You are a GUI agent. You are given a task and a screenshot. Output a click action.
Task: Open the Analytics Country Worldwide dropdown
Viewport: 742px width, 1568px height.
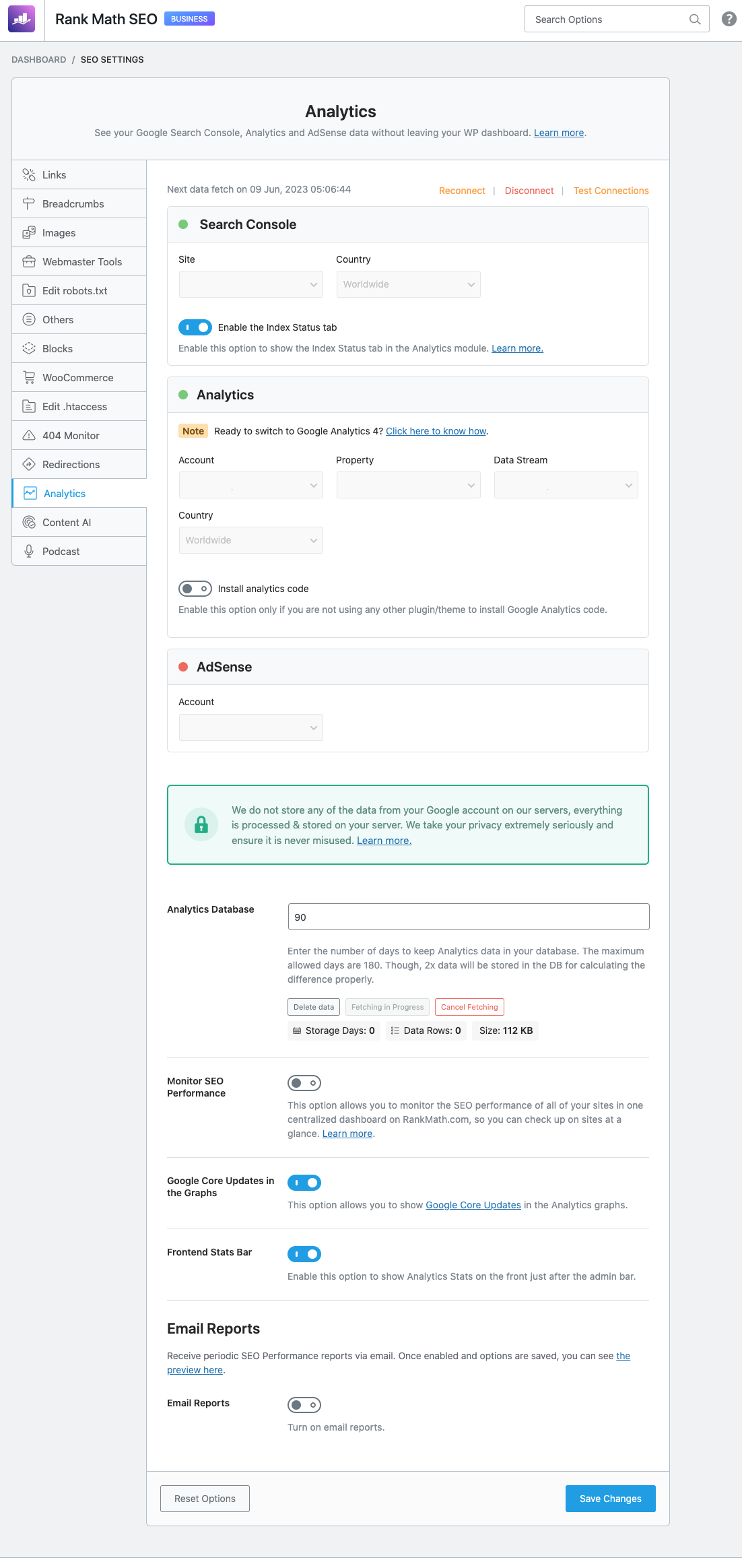point(250,540)
